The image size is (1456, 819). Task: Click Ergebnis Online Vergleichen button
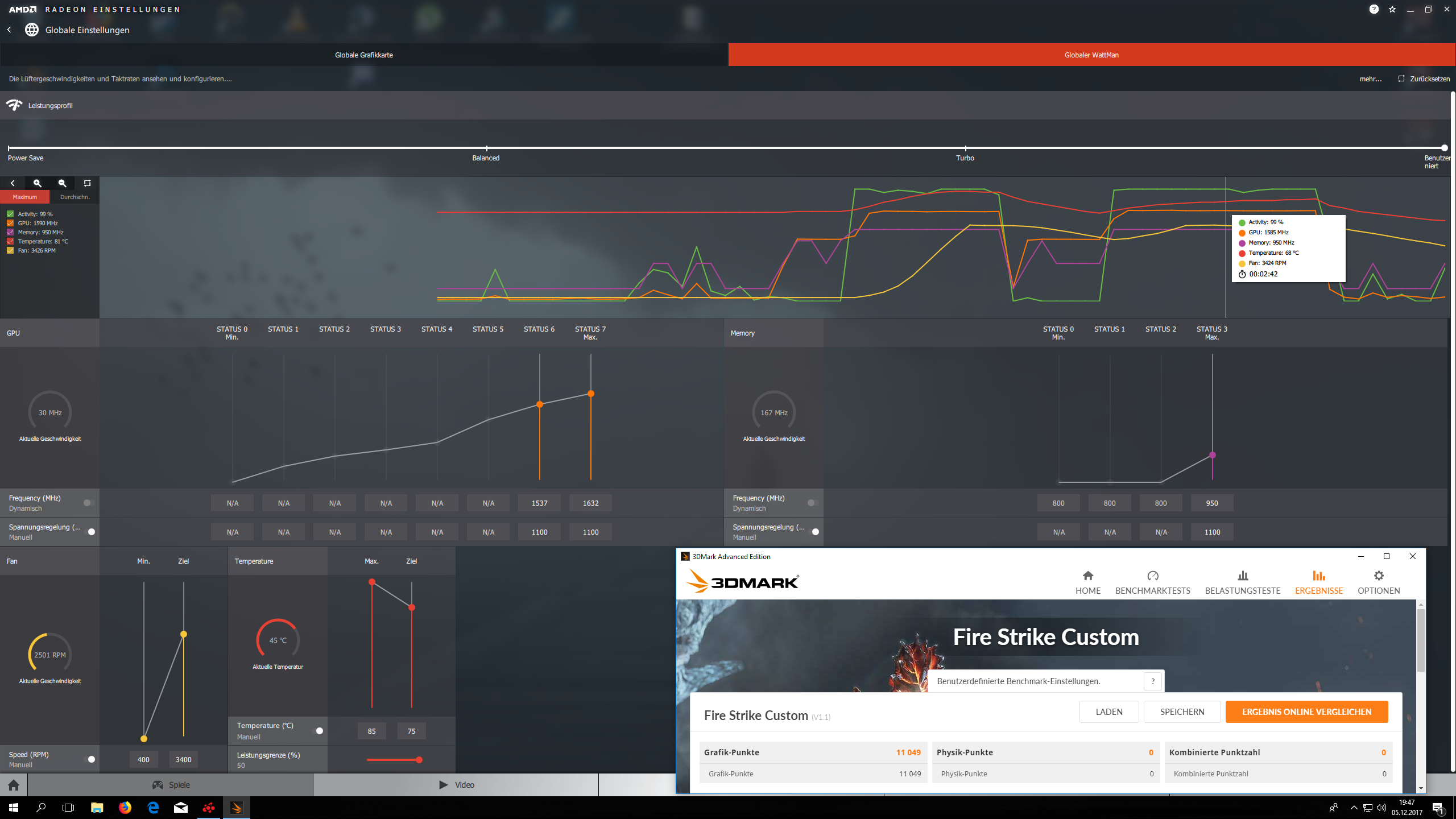pos(1306,712)
